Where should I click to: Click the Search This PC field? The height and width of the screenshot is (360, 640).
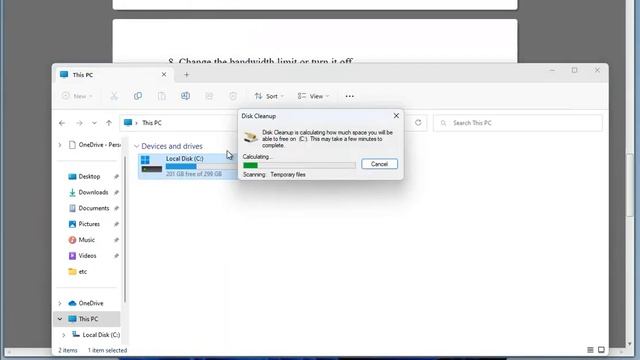tap(518, 123)
